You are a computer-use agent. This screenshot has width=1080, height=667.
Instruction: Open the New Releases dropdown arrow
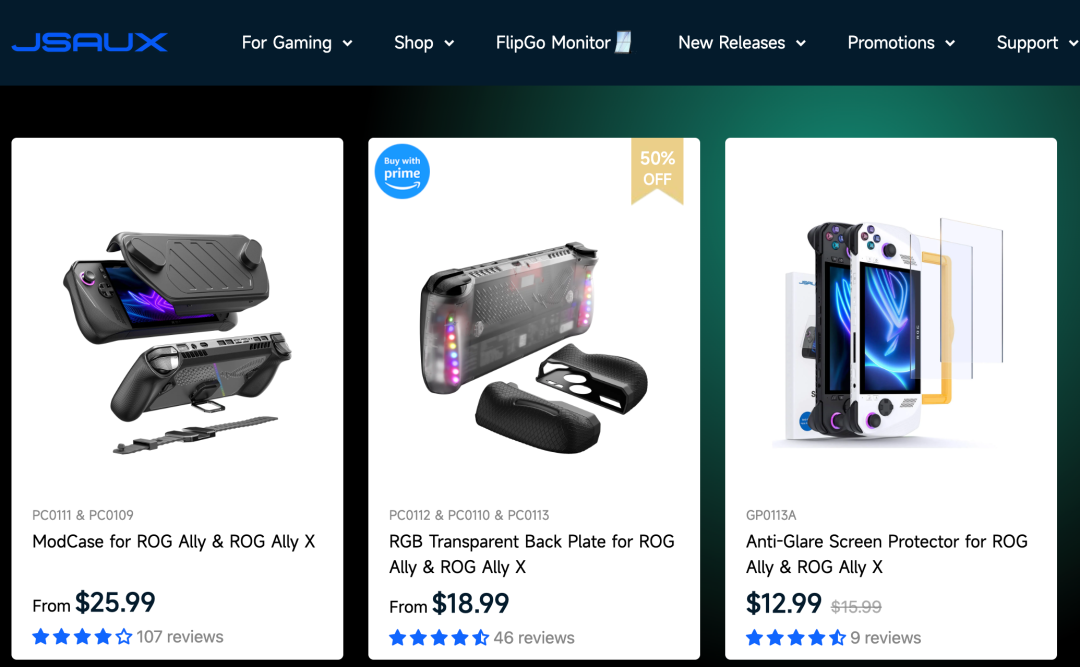tap(801, 44)
